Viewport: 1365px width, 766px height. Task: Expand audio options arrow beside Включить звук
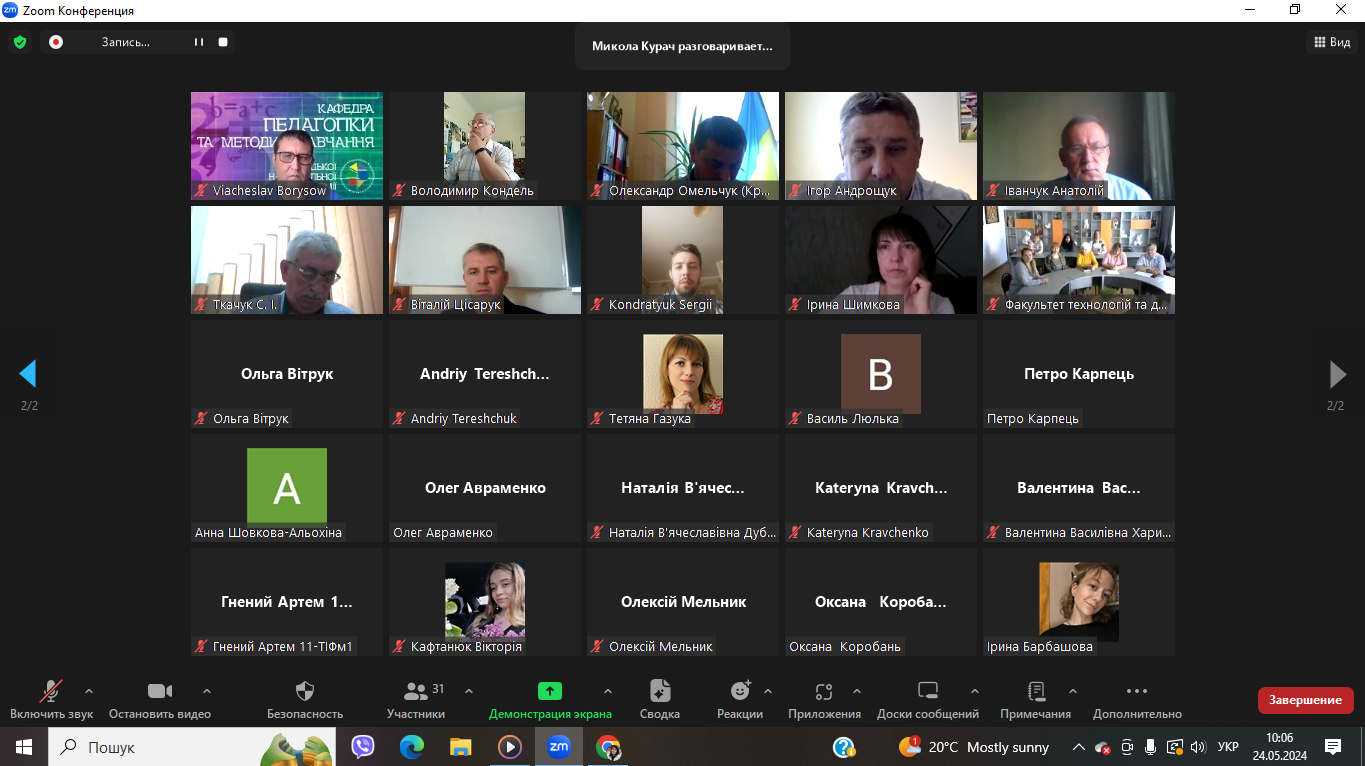89,691
